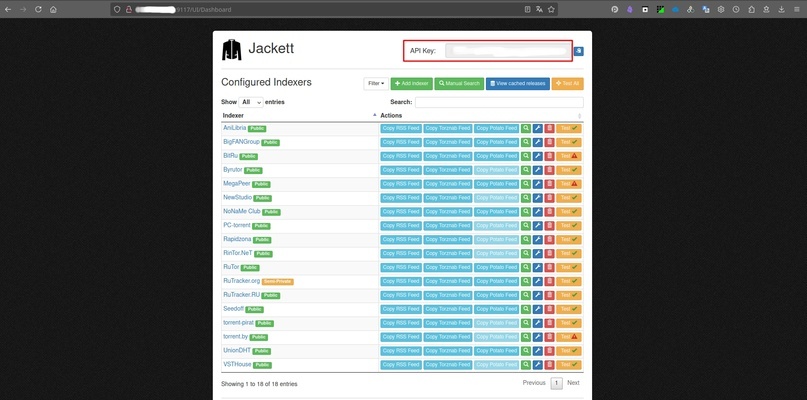Search RinTor.NeT using its magnifier icon
Viewport: 807px width, 400px height.
(525, 253)
